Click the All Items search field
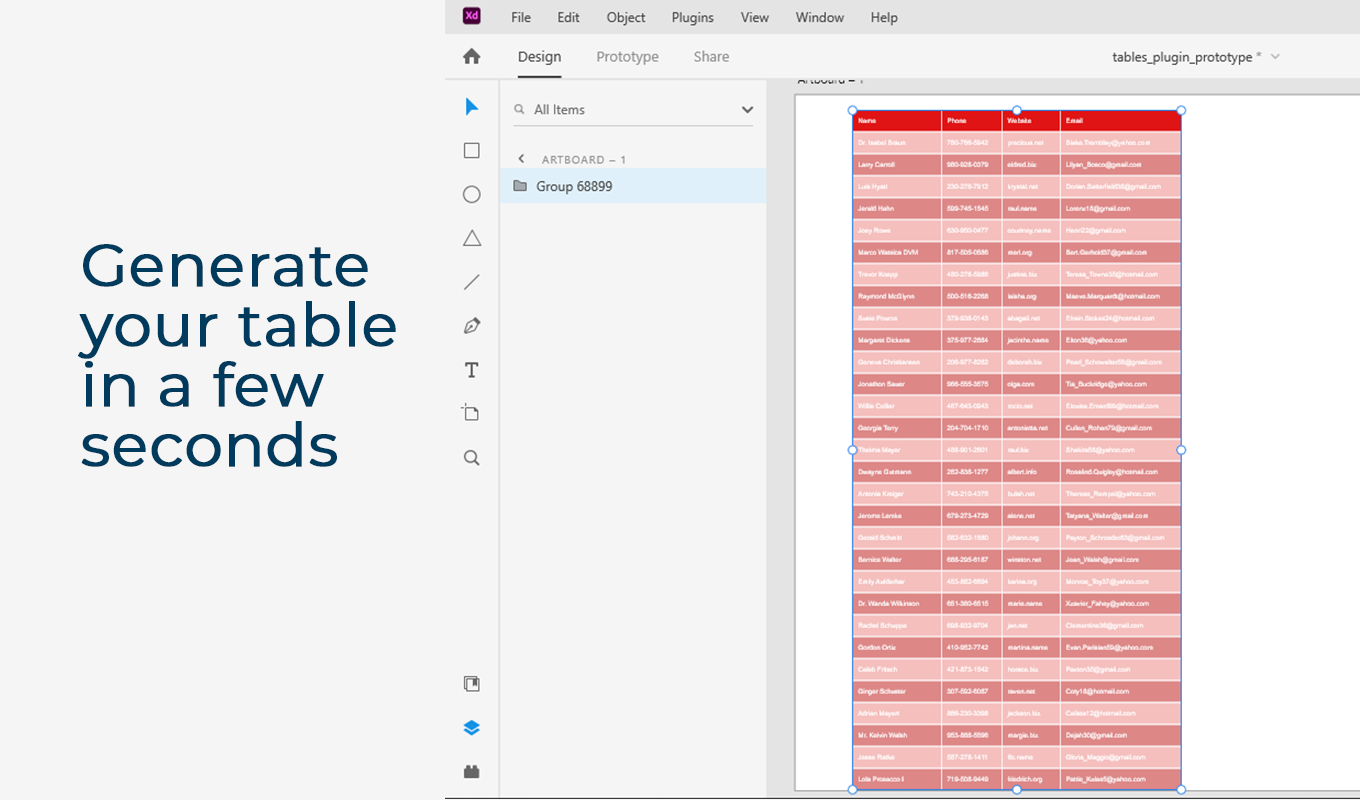Screen dimensions: 1360x800 coord(633,110)
